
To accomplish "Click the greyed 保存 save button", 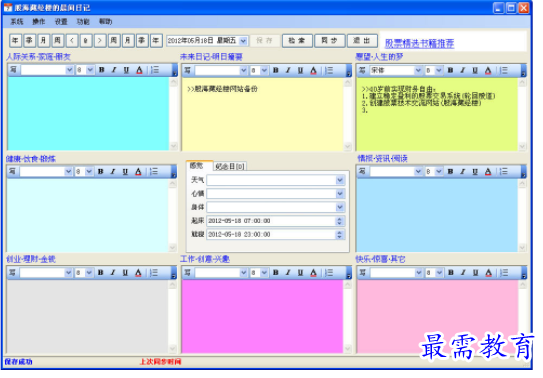I will (265, 41).
